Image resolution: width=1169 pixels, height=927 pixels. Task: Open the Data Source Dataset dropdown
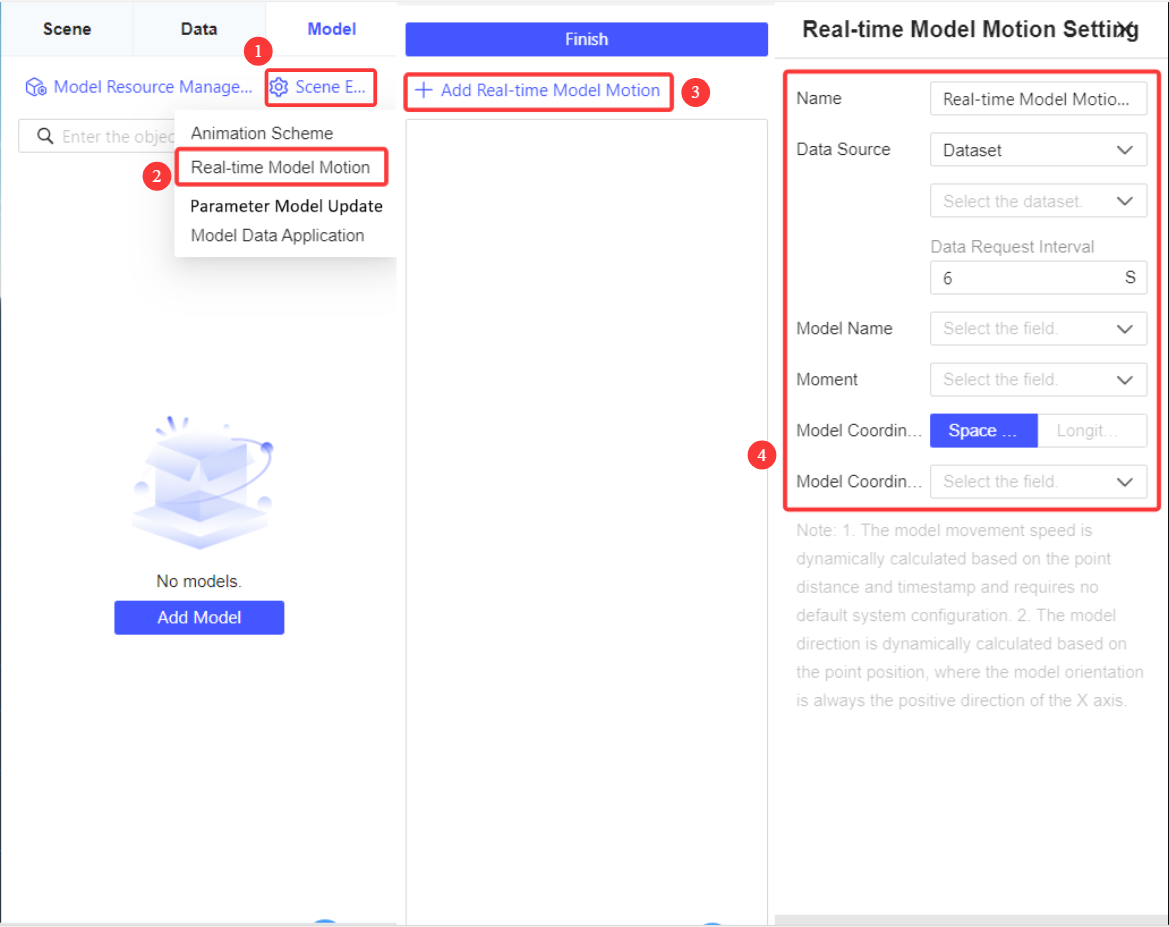coord(1038,149)
